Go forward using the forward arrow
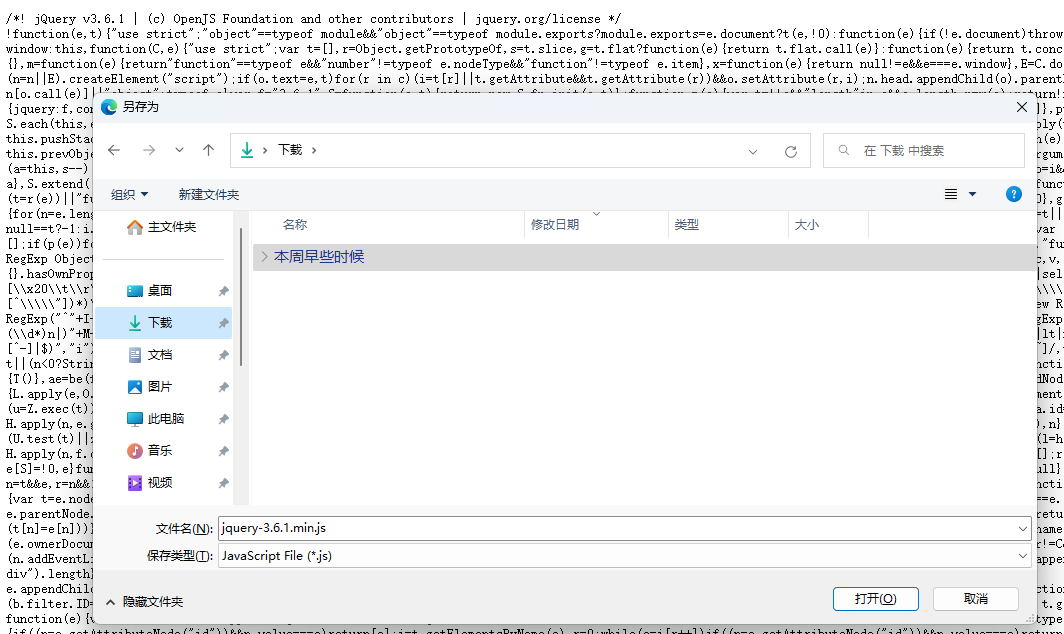 [149, 150]
